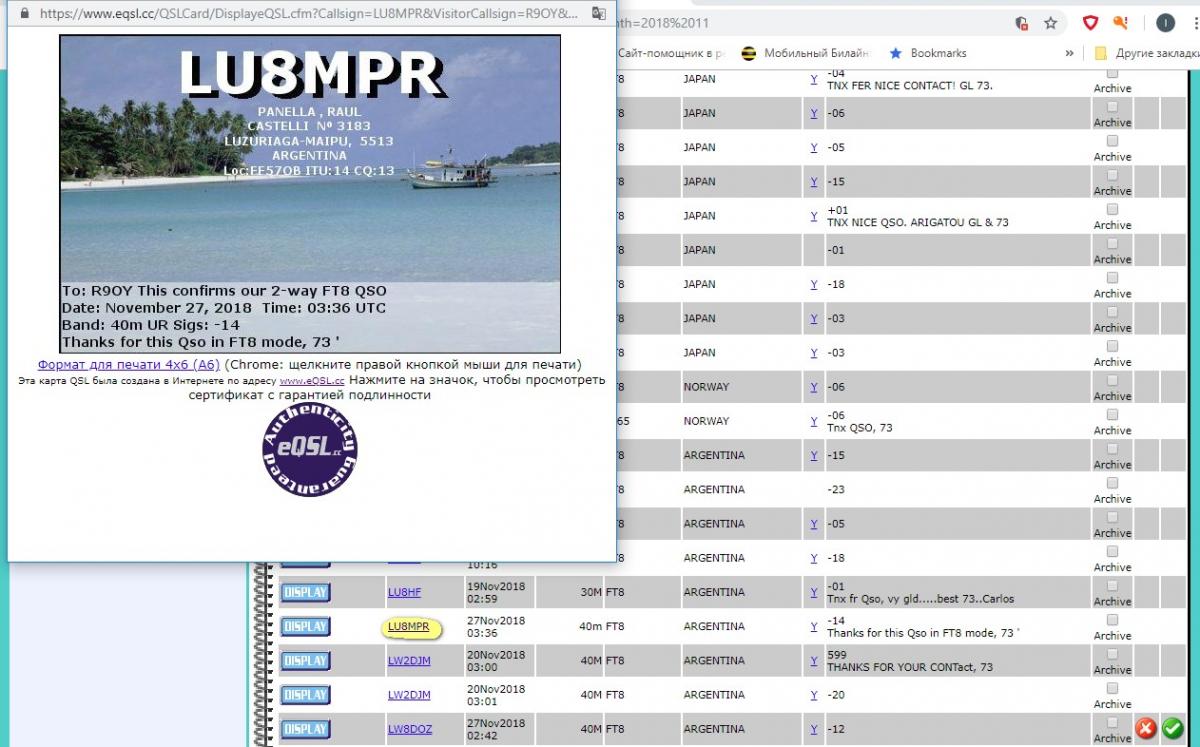This screenshot has width=1200, height=747.
Task: Click the translate icon in popup address bar
Action: click(598, 14)
